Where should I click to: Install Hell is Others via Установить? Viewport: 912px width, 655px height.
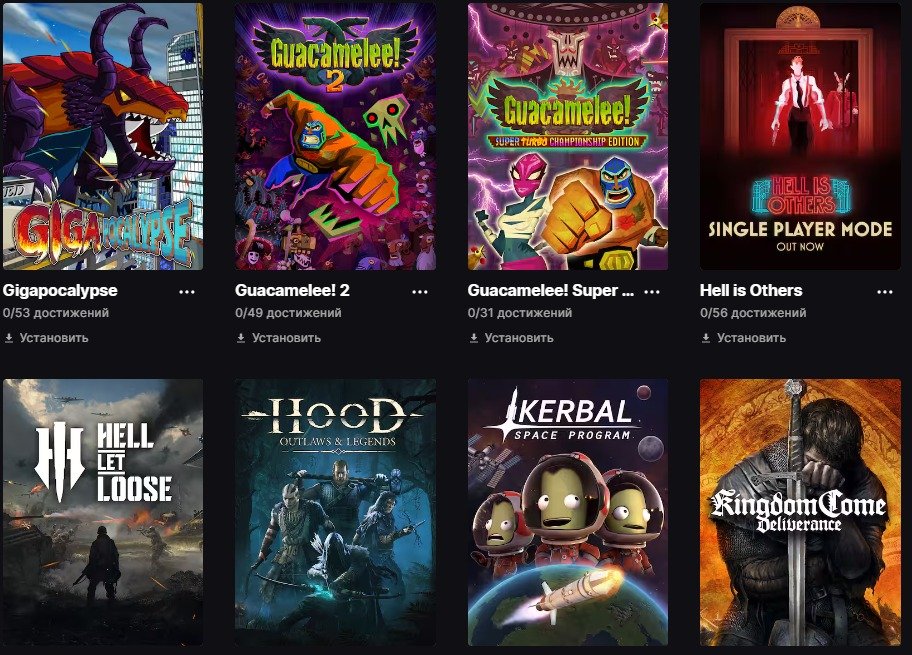click(751, 338)
